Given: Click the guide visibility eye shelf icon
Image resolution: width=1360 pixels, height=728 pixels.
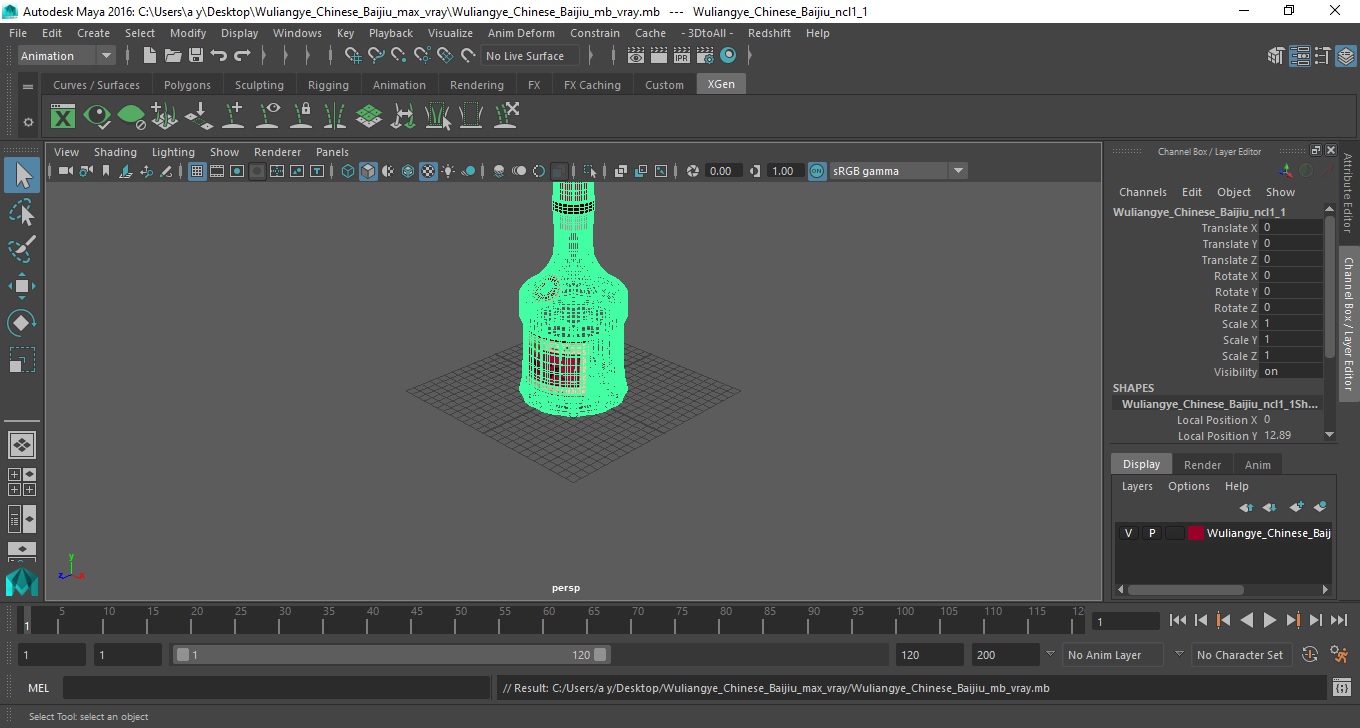Looking at the screenshot, I should point(267,116).
